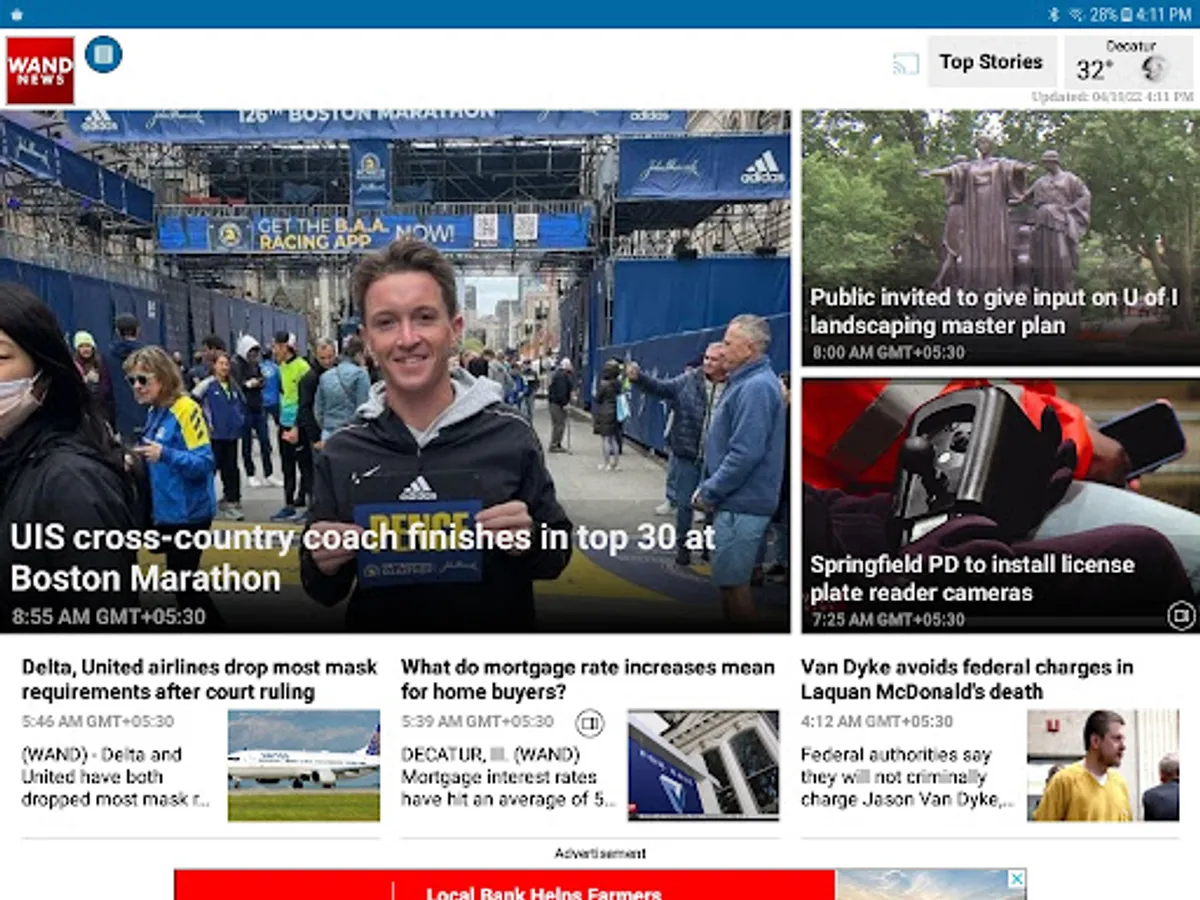Viewport: 1200px width, 900px height.
Task: Tap the 4:11 PM clock
Action: click(1165, 14)
